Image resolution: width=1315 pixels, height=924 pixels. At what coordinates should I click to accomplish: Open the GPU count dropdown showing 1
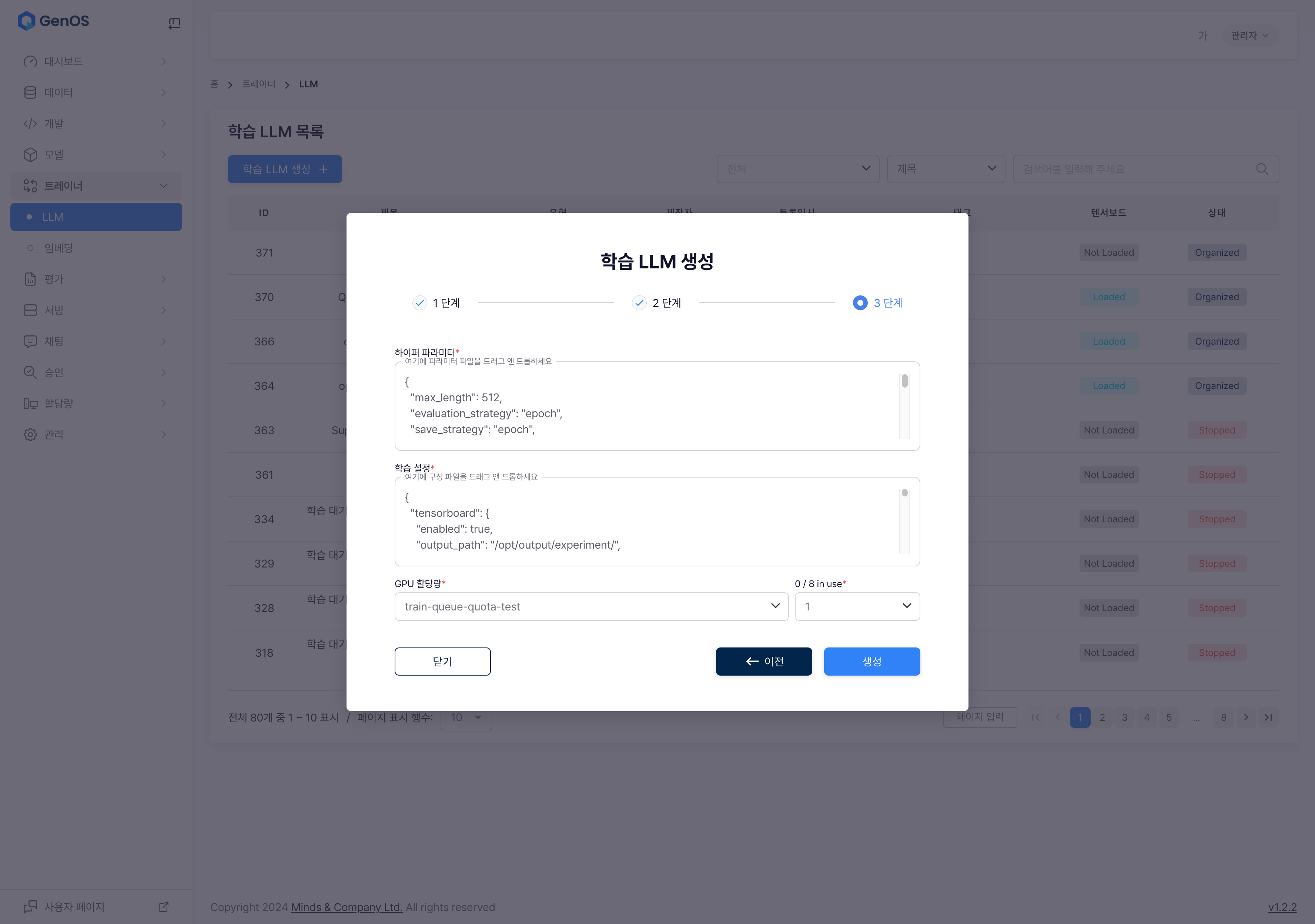click(857, 607)
